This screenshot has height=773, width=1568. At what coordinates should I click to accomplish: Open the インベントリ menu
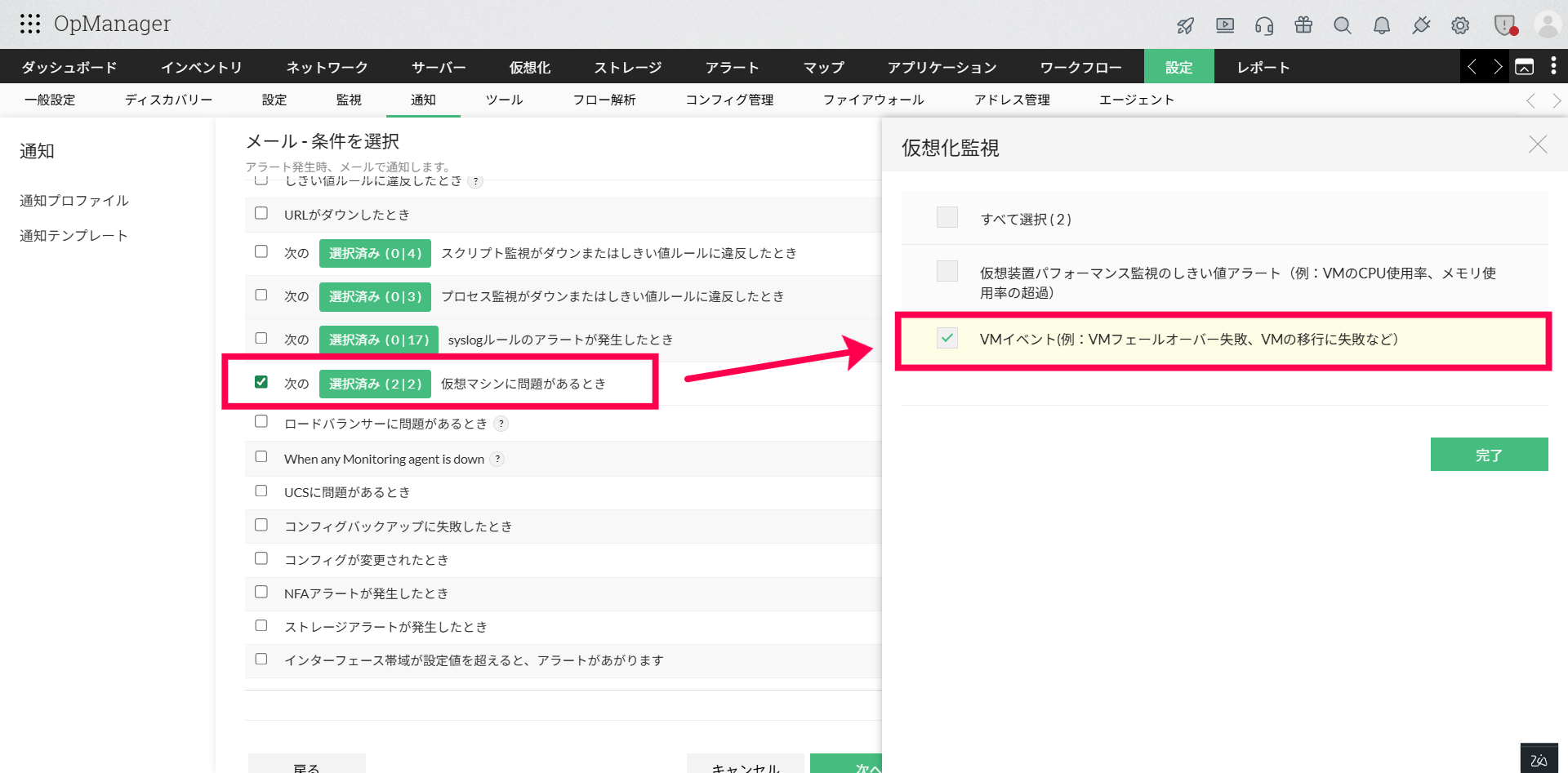[201, 67]
